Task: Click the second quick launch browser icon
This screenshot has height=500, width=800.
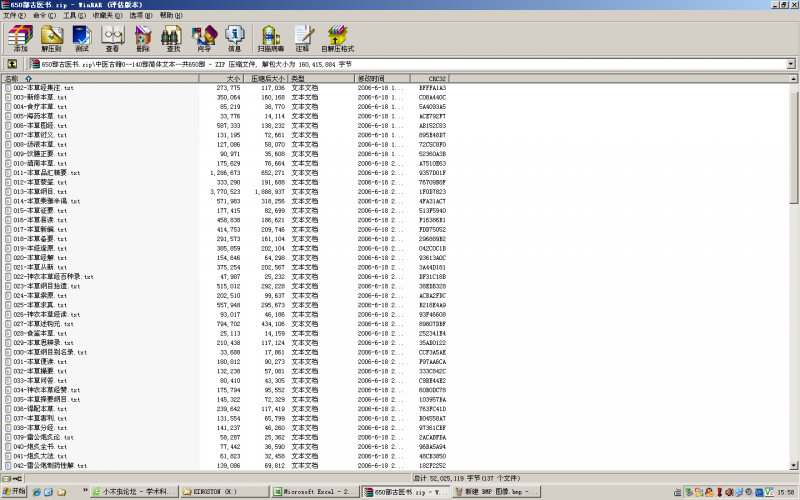Action: [48, 492]
